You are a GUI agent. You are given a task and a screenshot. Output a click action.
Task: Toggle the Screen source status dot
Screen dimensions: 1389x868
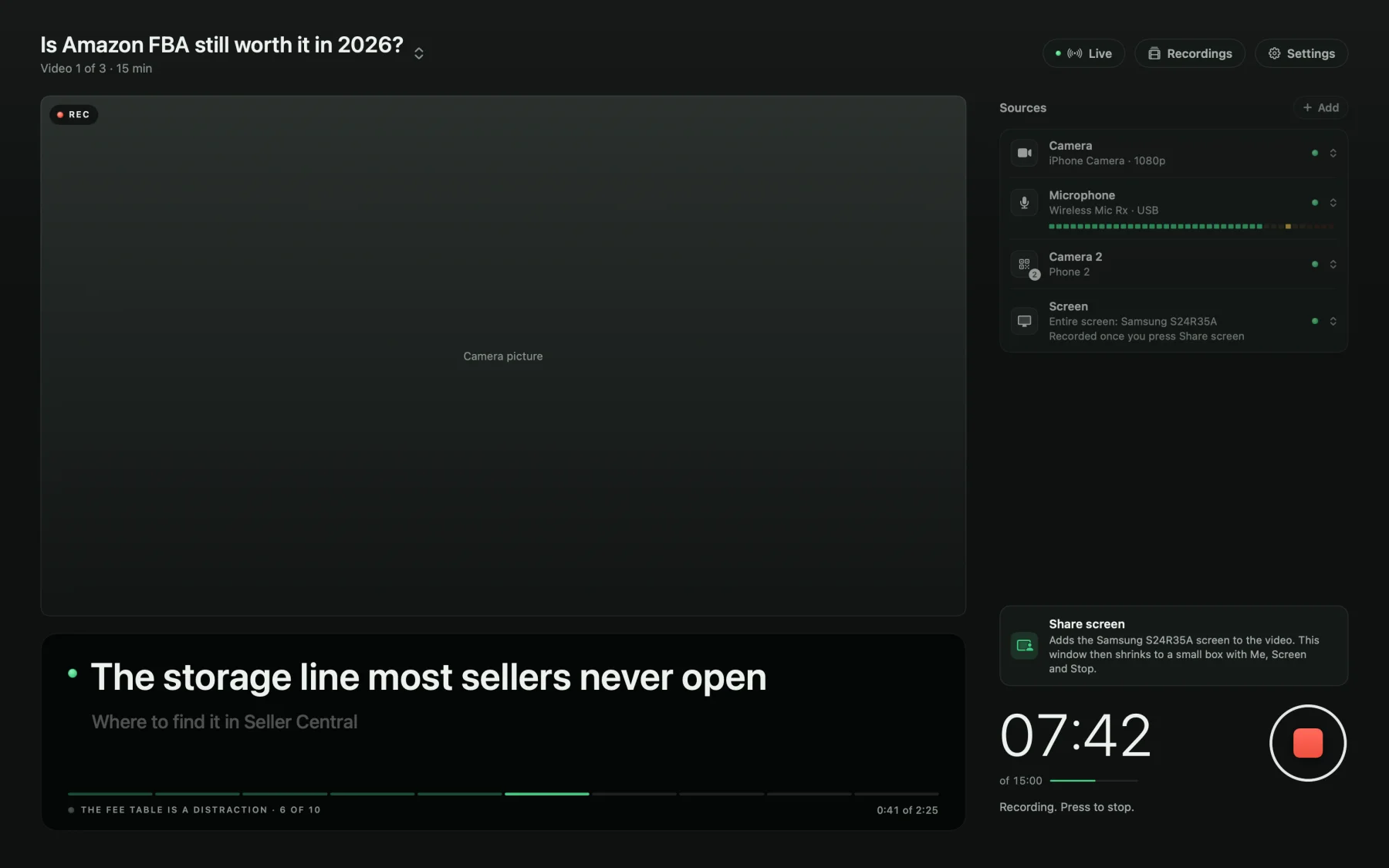tap(1315, 321)
